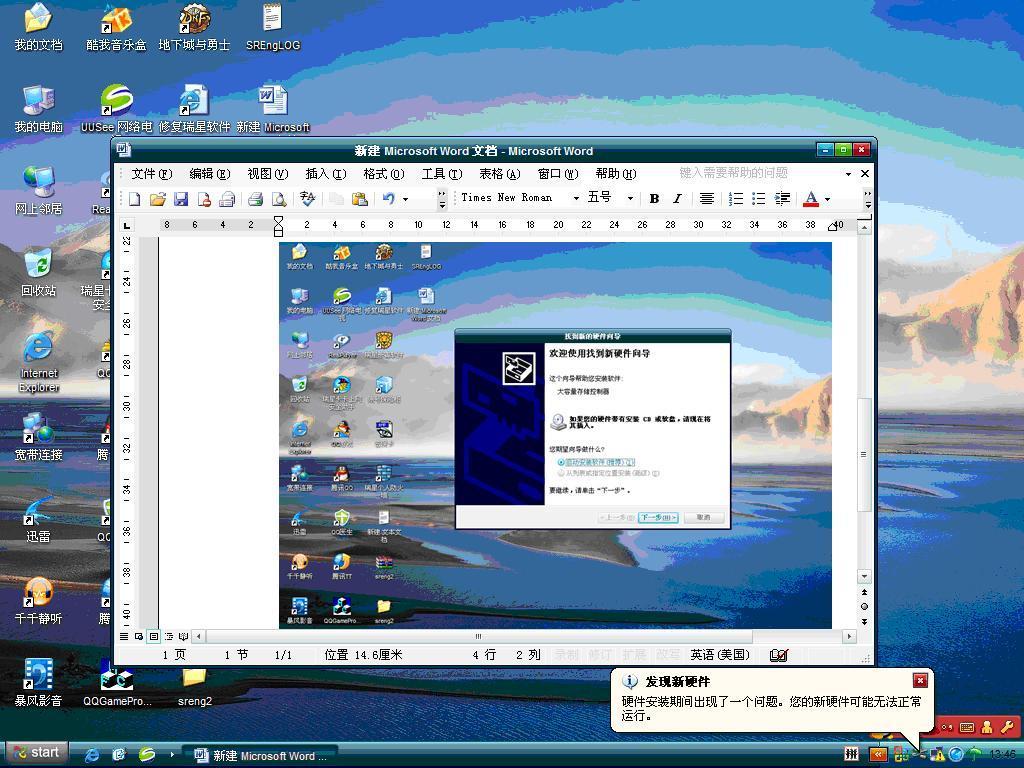Apply numbered list formatting
Viewport: 1024px width, 768px height.
click(735, 199)
